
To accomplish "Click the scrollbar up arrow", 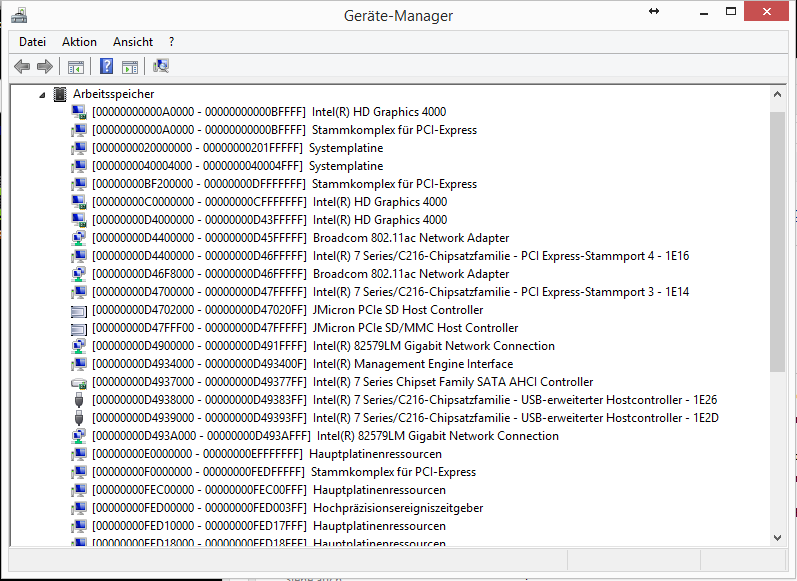I will (x=777, y=94).
